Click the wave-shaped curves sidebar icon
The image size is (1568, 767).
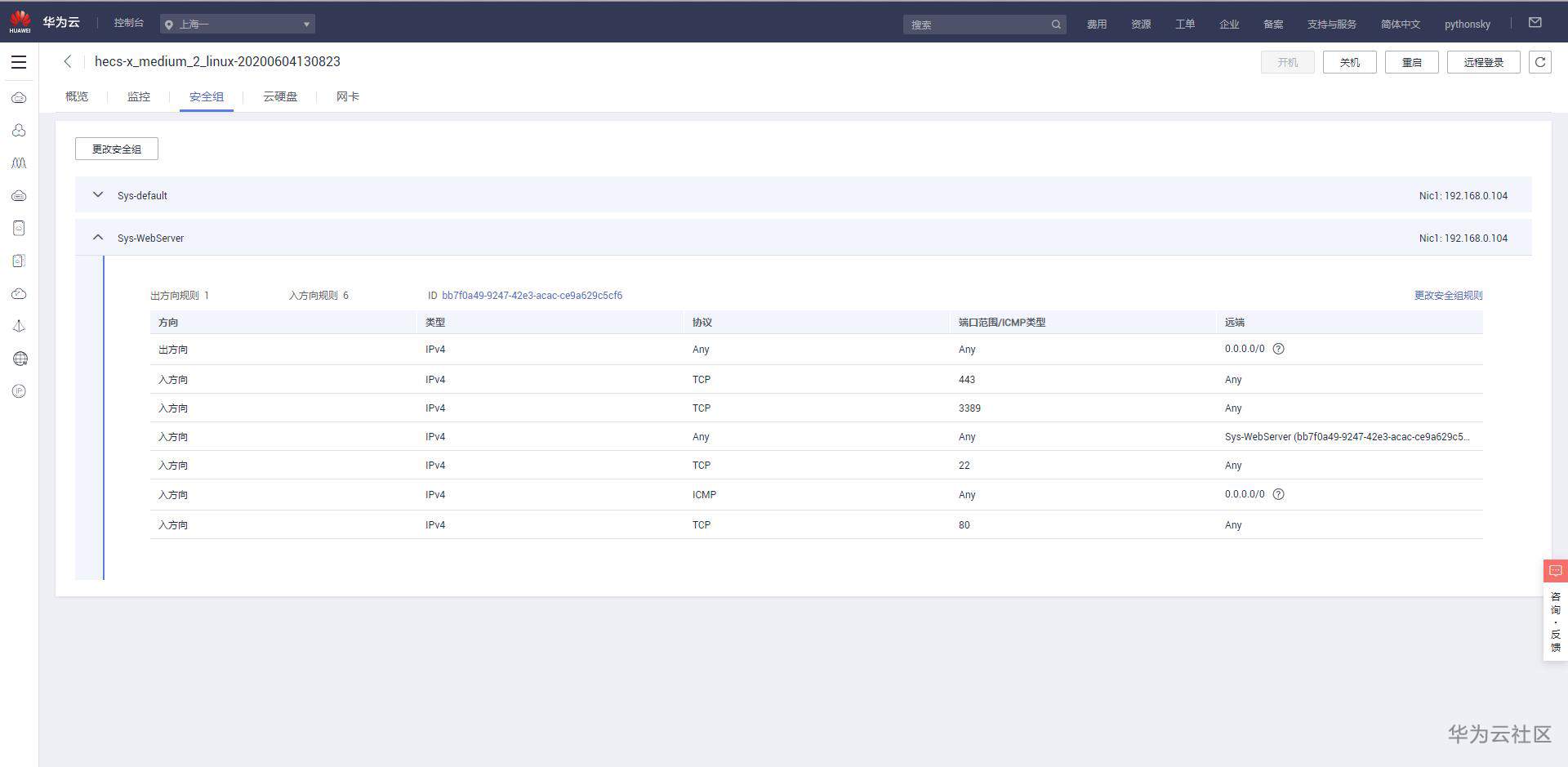(19, 163)
